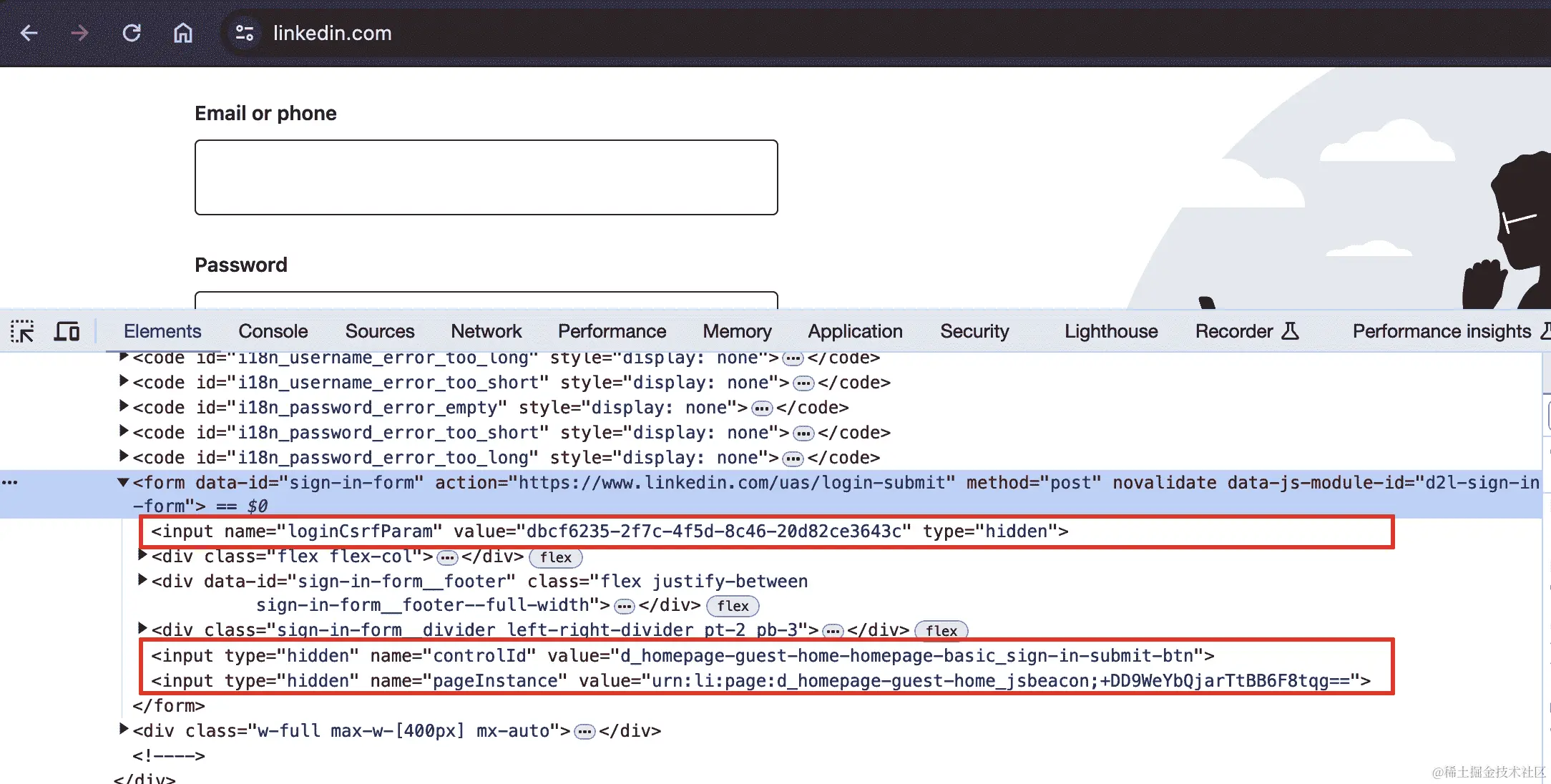Click the browser back arrow
1551x784 pixels.
(29, 33)
